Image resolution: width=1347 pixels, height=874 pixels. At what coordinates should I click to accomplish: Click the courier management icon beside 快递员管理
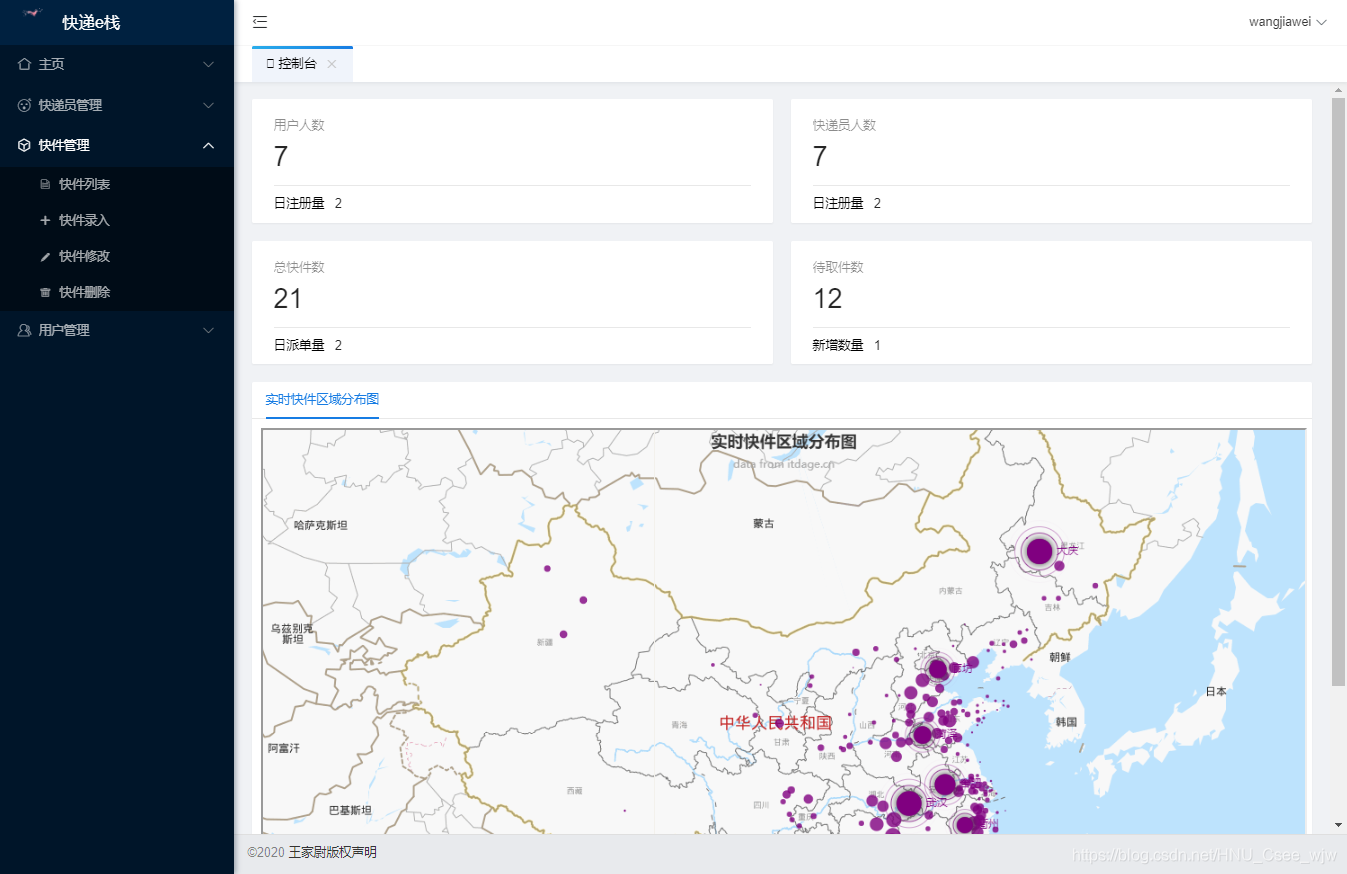click(25, 105)
